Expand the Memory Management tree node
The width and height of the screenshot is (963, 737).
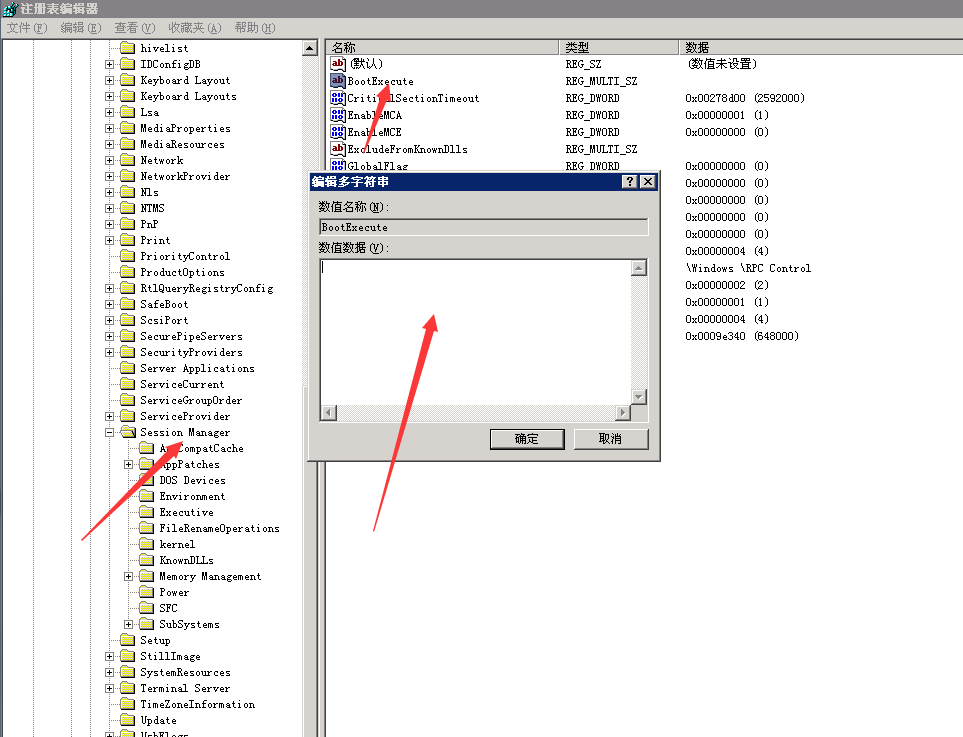128,577
